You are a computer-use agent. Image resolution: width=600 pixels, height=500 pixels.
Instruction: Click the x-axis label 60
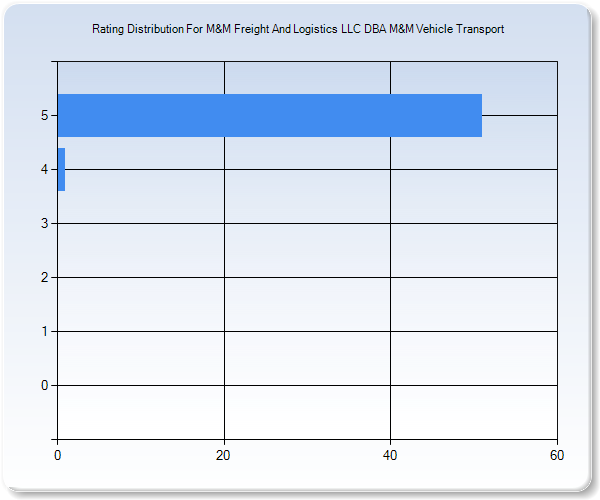tap(557, 455)
